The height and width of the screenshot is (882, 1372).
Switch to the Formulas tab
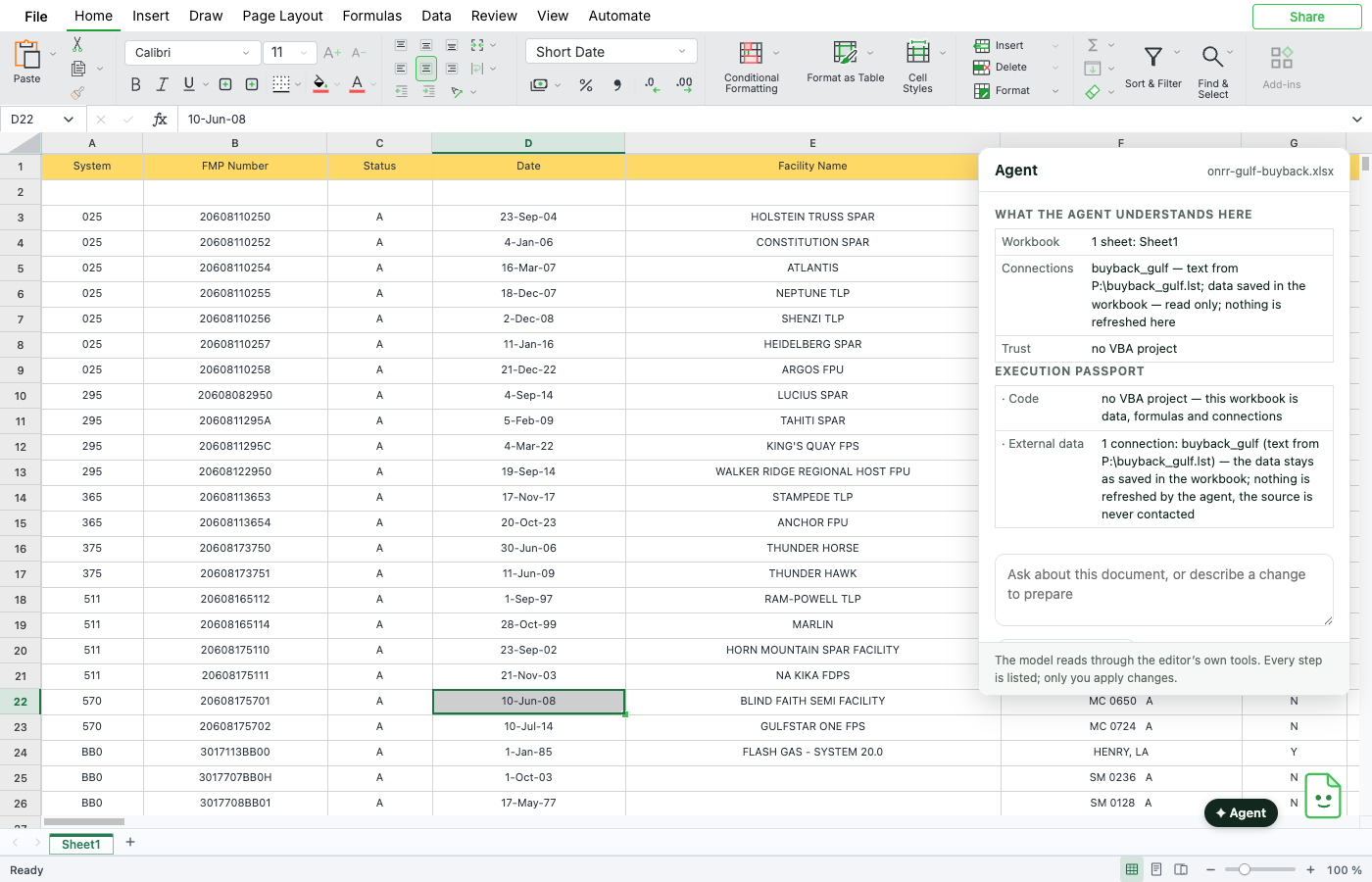point(372,16)
